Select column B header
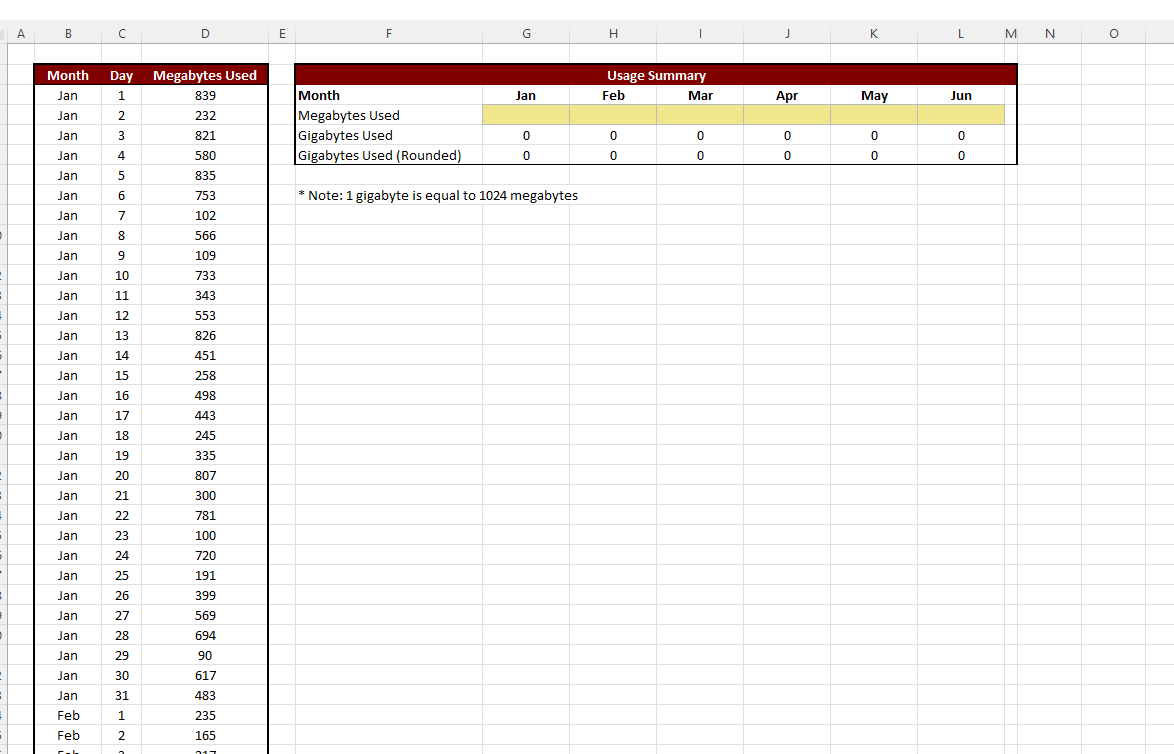The height and width of the screenshot is (754, 1174). [68, 34]
